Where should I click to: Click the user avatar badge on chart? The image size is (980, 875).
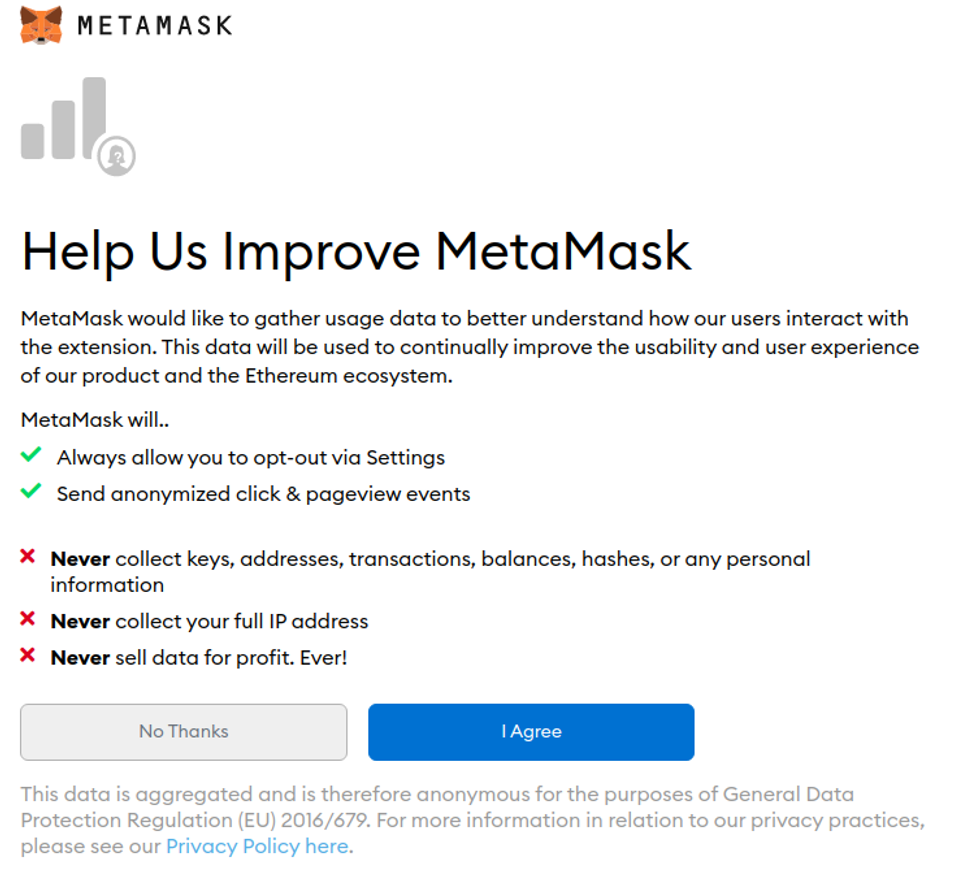117,156
